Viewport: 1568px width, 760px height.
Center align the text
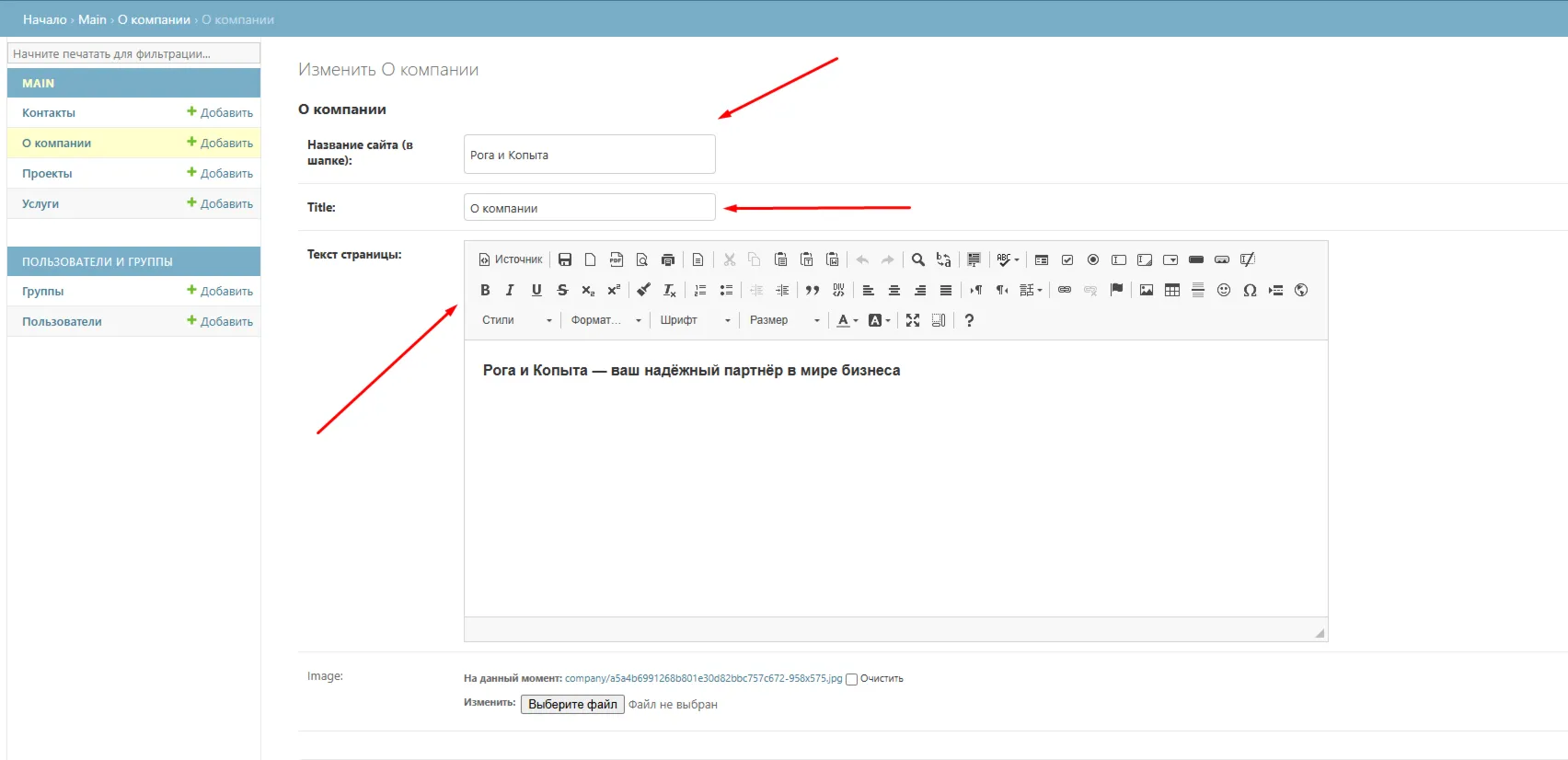tap(894, 290)
